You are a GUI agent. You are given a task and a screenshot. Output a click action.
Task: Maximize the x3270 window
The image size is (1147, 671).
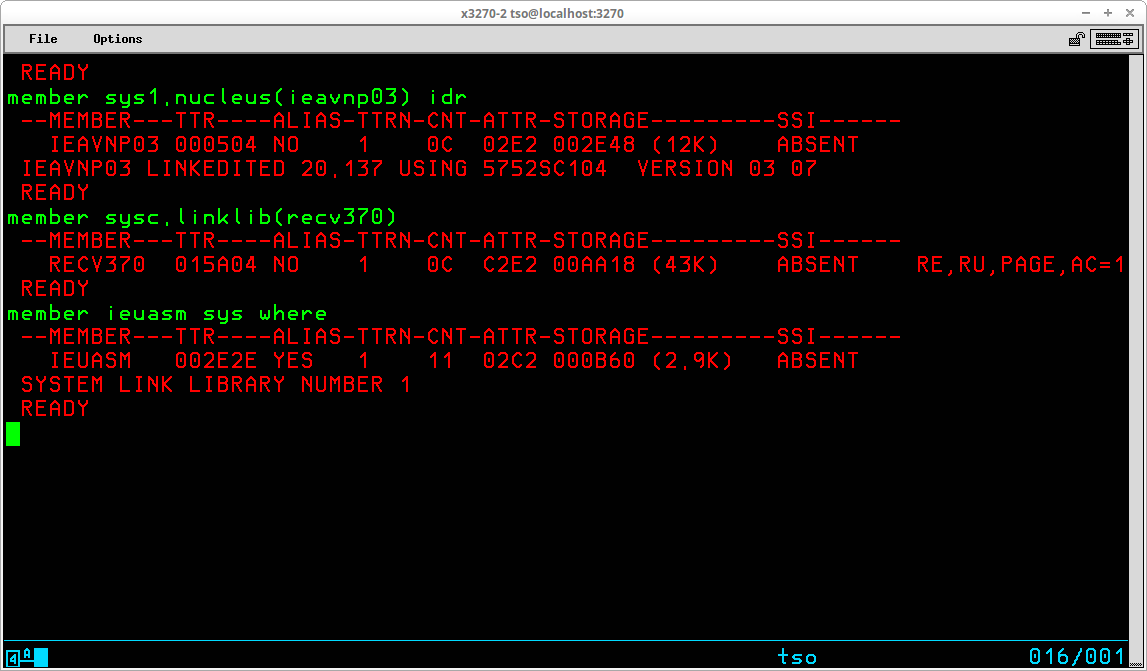click(x=1108, y=13)
